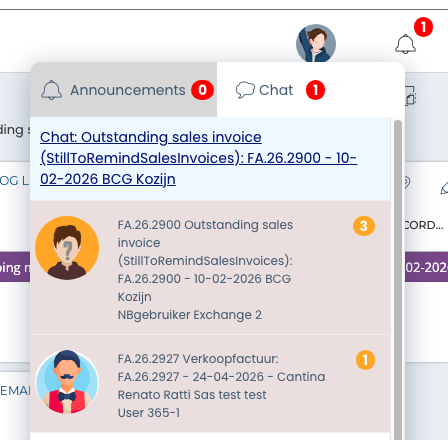Click the orange badge showing 3 unread

click(x=364, y=226)
